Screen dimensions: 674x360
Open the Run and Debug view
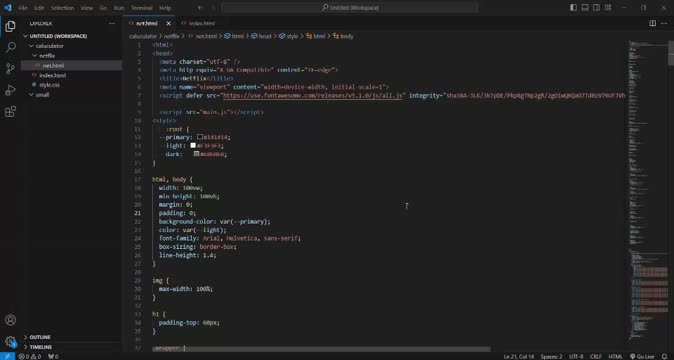click(x=10, y=90)
